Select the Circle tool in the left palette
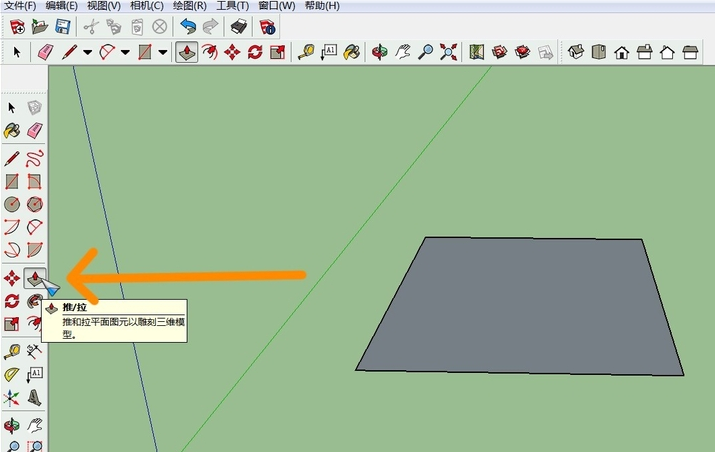The height and width of the screenshot is (452, 715). (12, 204)
